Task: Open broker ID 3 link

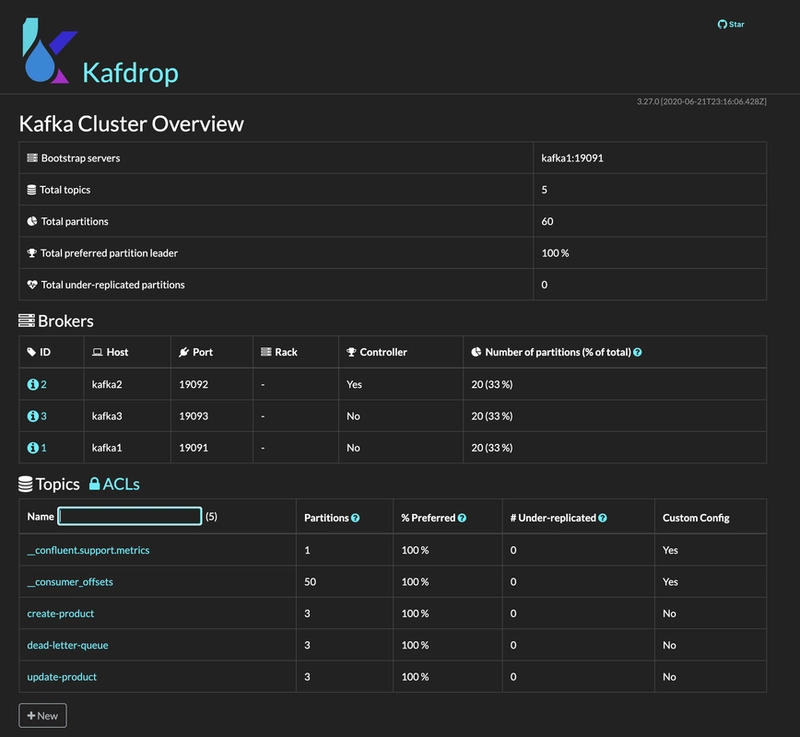Action: click(43, 416)
